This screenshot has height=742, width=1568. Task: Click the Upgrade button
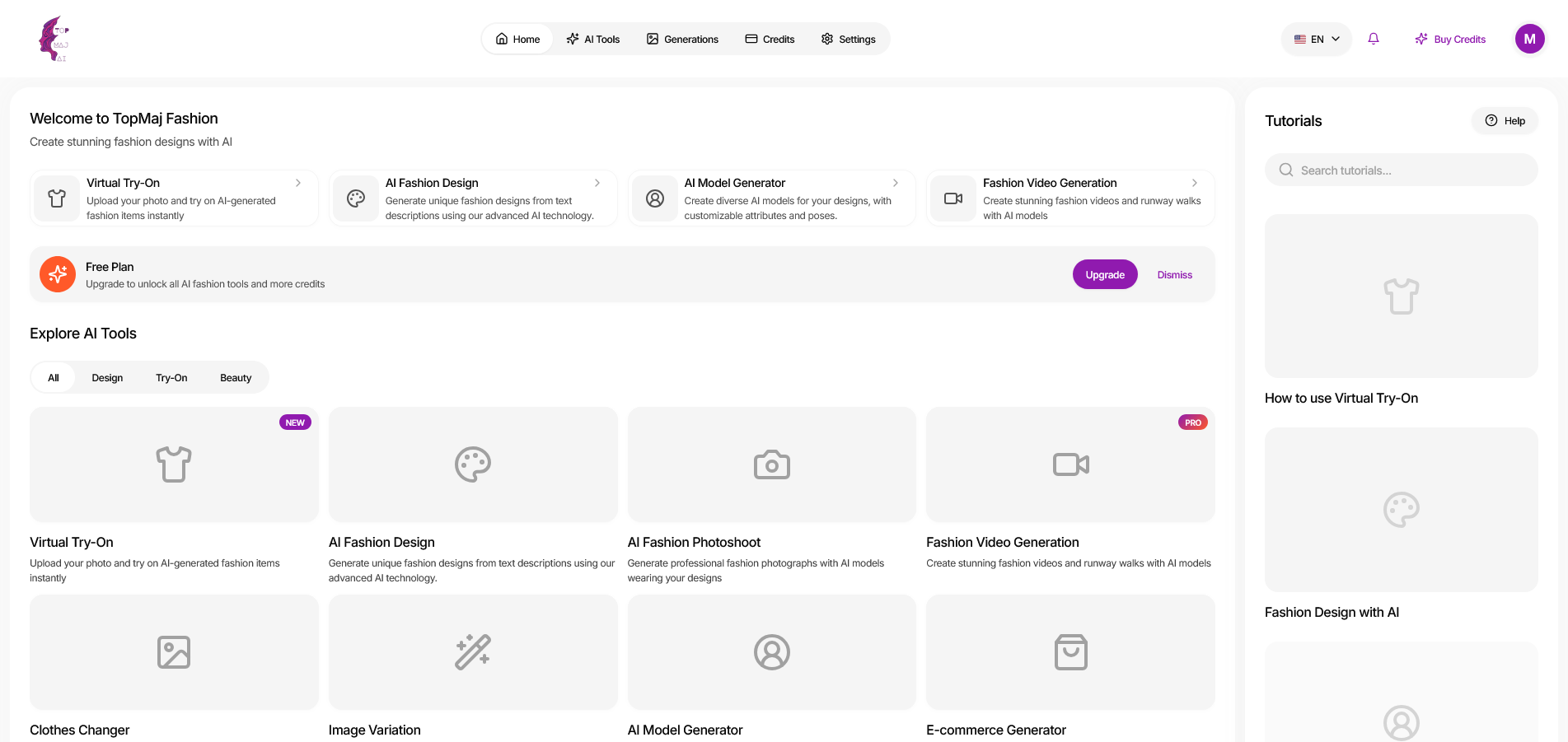1104,274
